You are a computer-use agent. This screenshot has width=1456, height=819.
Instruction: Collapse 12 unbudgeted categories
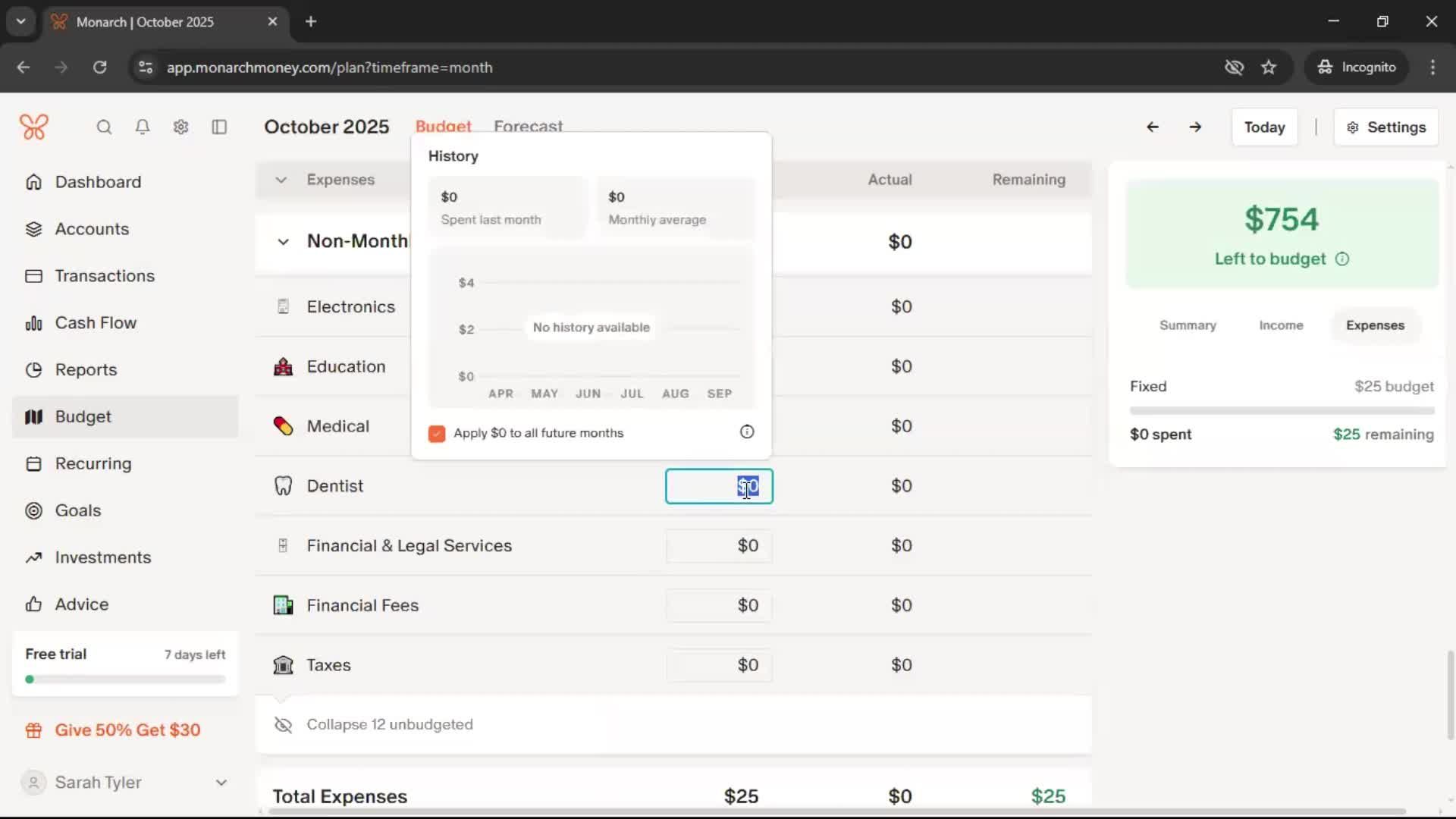[389, 724]
